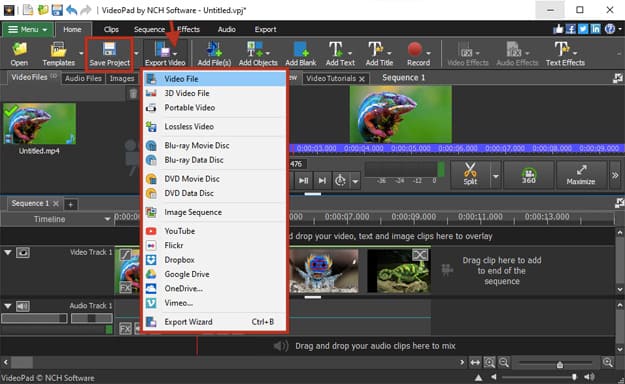Toggle the FX button on Audio Track 1

pos(125,329)
